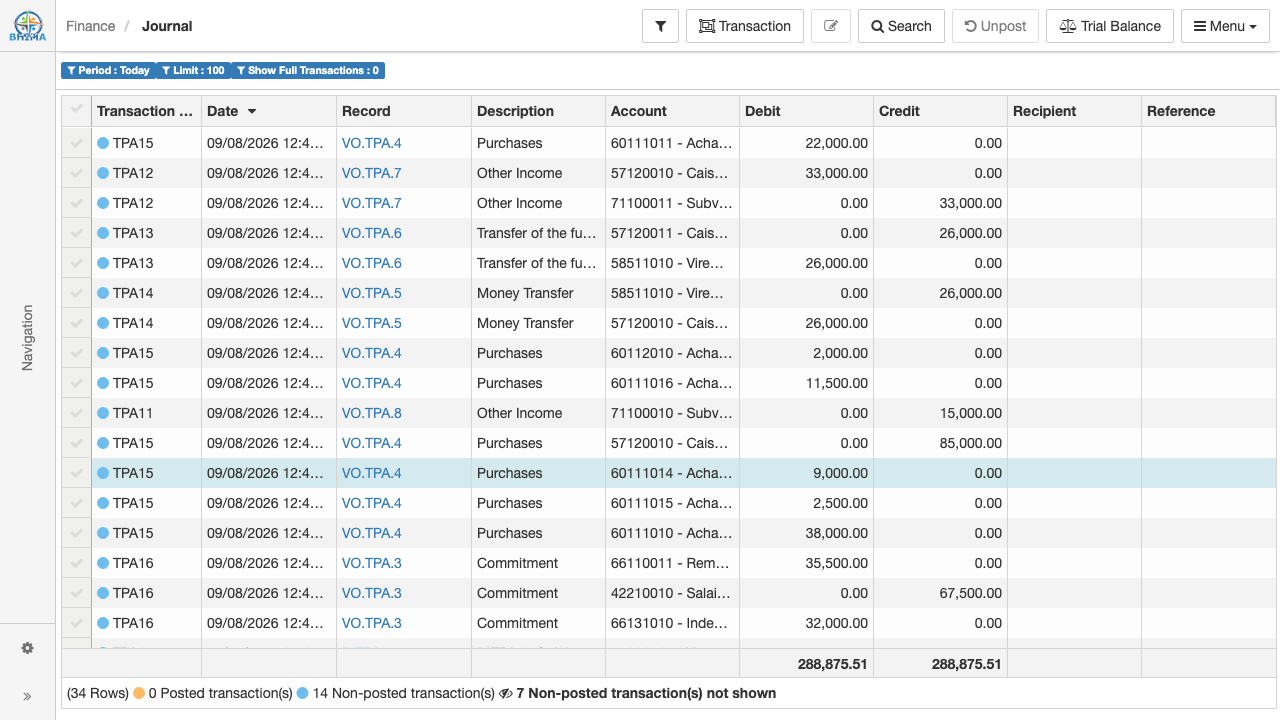Image resolution: width=1280 pixels, height=720 pixels.
Task: Click the Trial Balance button
Action: [1110, 26]
